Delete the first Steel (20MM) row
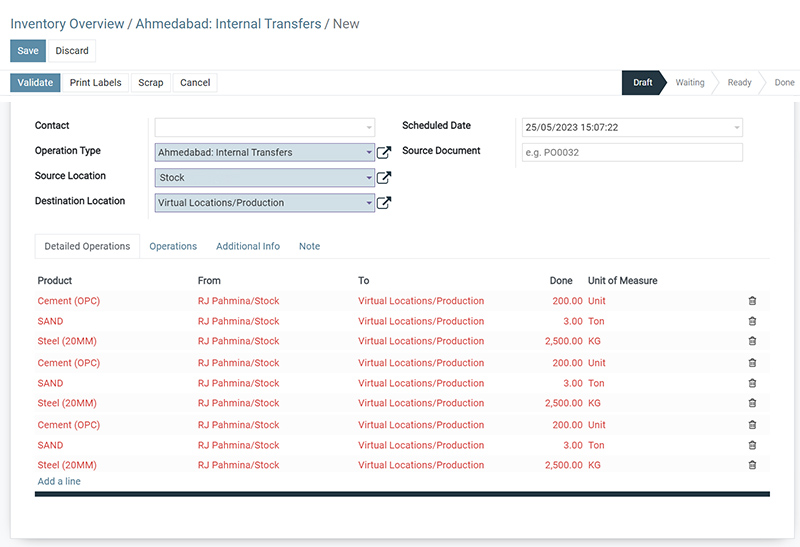800x547 pixels. click(x=752, y=341)
